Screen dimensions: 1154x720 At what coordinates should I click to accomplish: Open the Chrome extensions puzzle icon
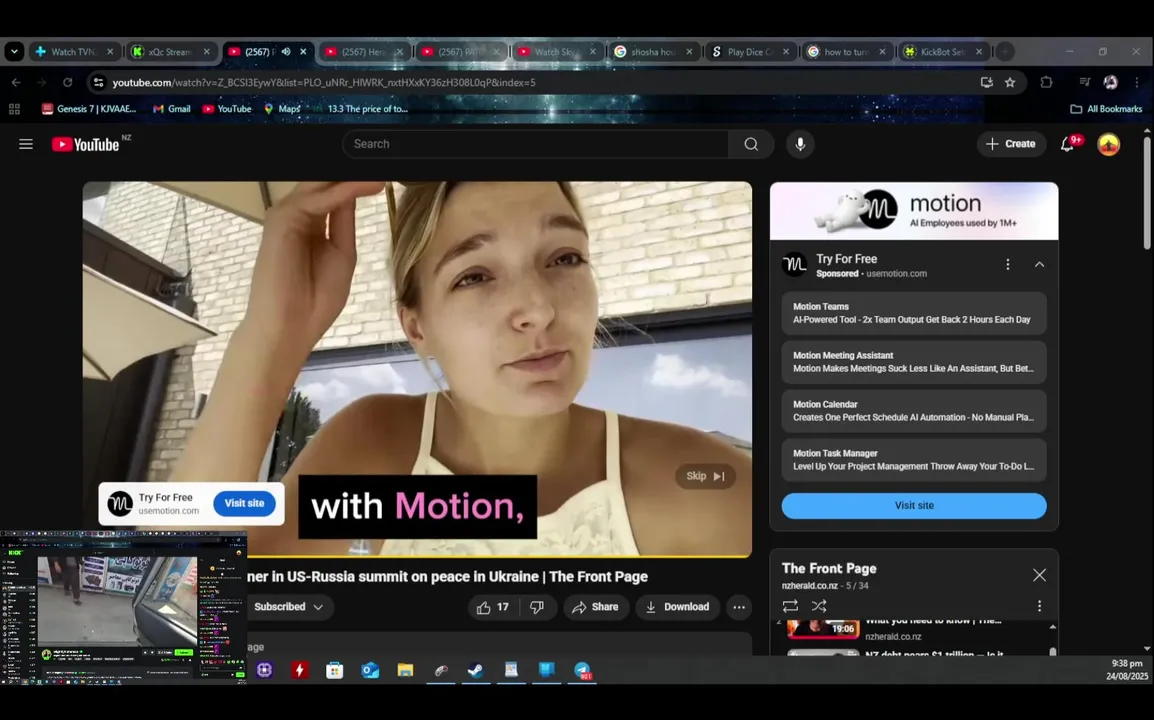(1046, 82)
